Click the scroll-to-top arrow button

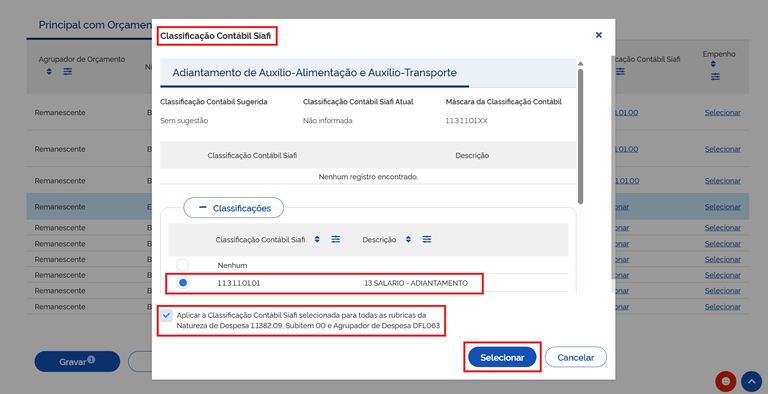751,381
